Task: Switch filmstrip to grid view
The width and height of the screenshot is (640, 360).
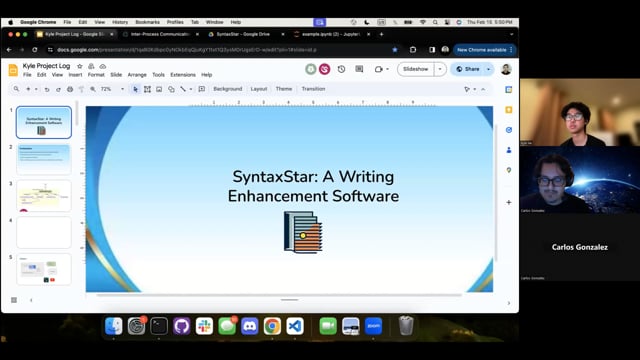Action: click(x=14, y=300)
